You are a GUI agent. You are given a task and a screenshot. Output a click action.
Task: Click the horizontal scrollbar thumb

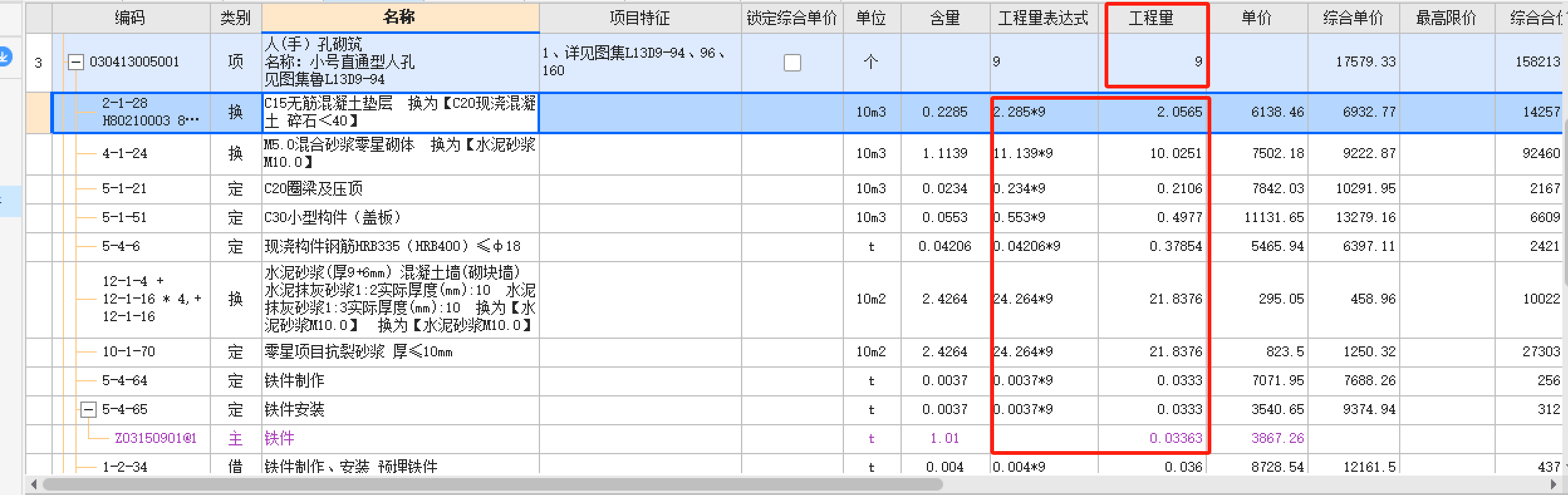click(x=492, y=484)
